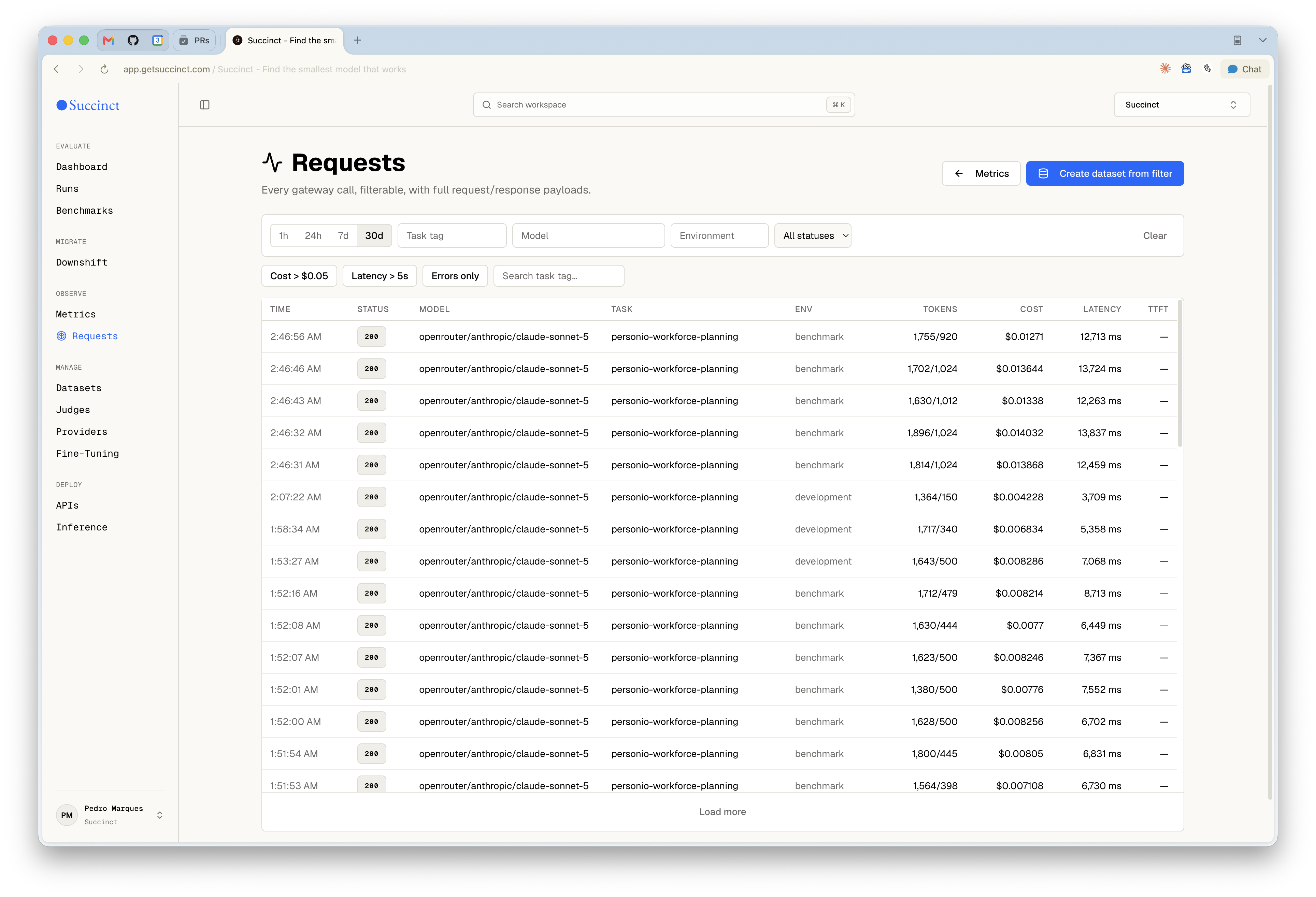Click the 1,643/500 tokens cell
This screenshot has height=897, width=1316.
pyautogui.click(x=934, y=561)
